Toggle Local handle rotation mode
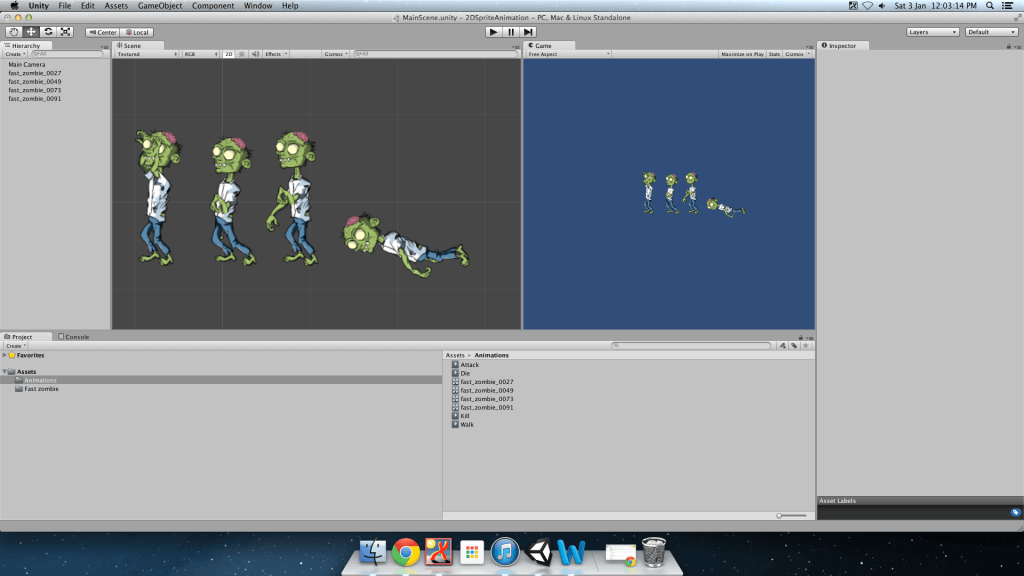 [137, 32]
